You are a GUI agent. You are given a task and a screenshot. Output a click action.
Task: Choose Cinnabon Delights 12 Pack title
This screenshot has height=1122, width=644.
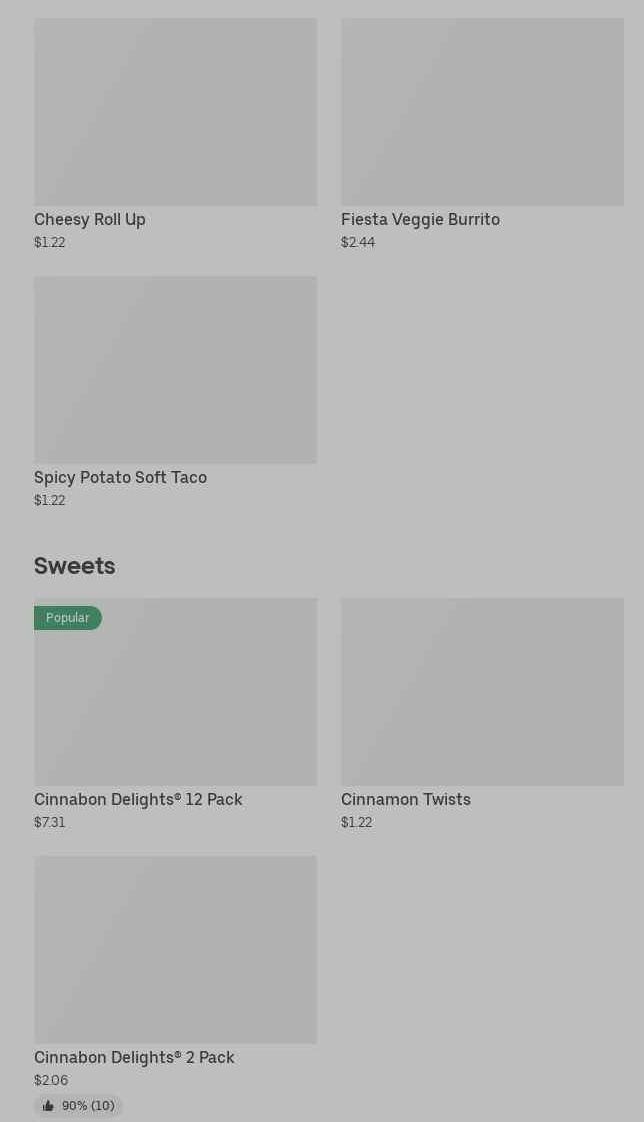pyautogui.click(x=138, y=799)
